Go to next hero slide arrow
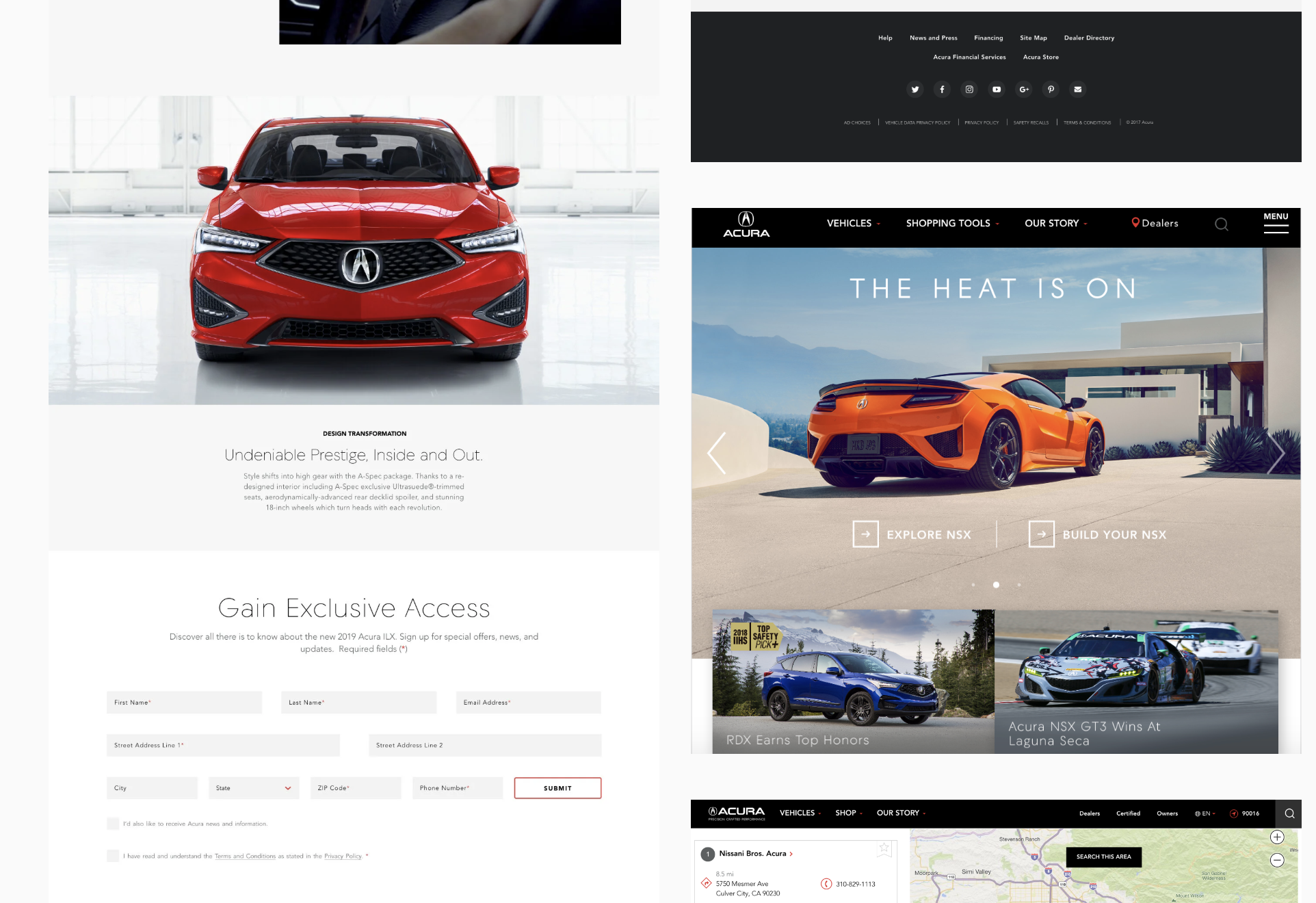 [1275, 453]
